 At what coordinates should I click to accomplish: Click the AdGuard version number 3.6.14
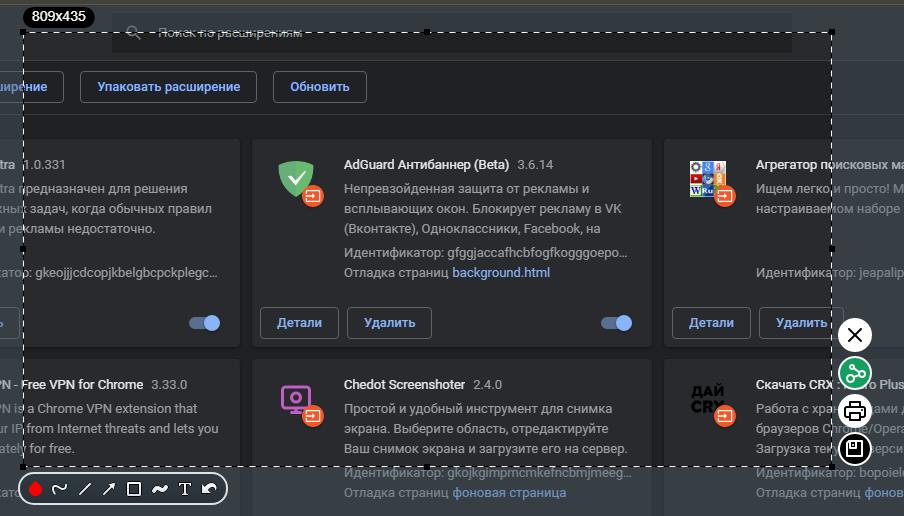(x=535, y=165)
